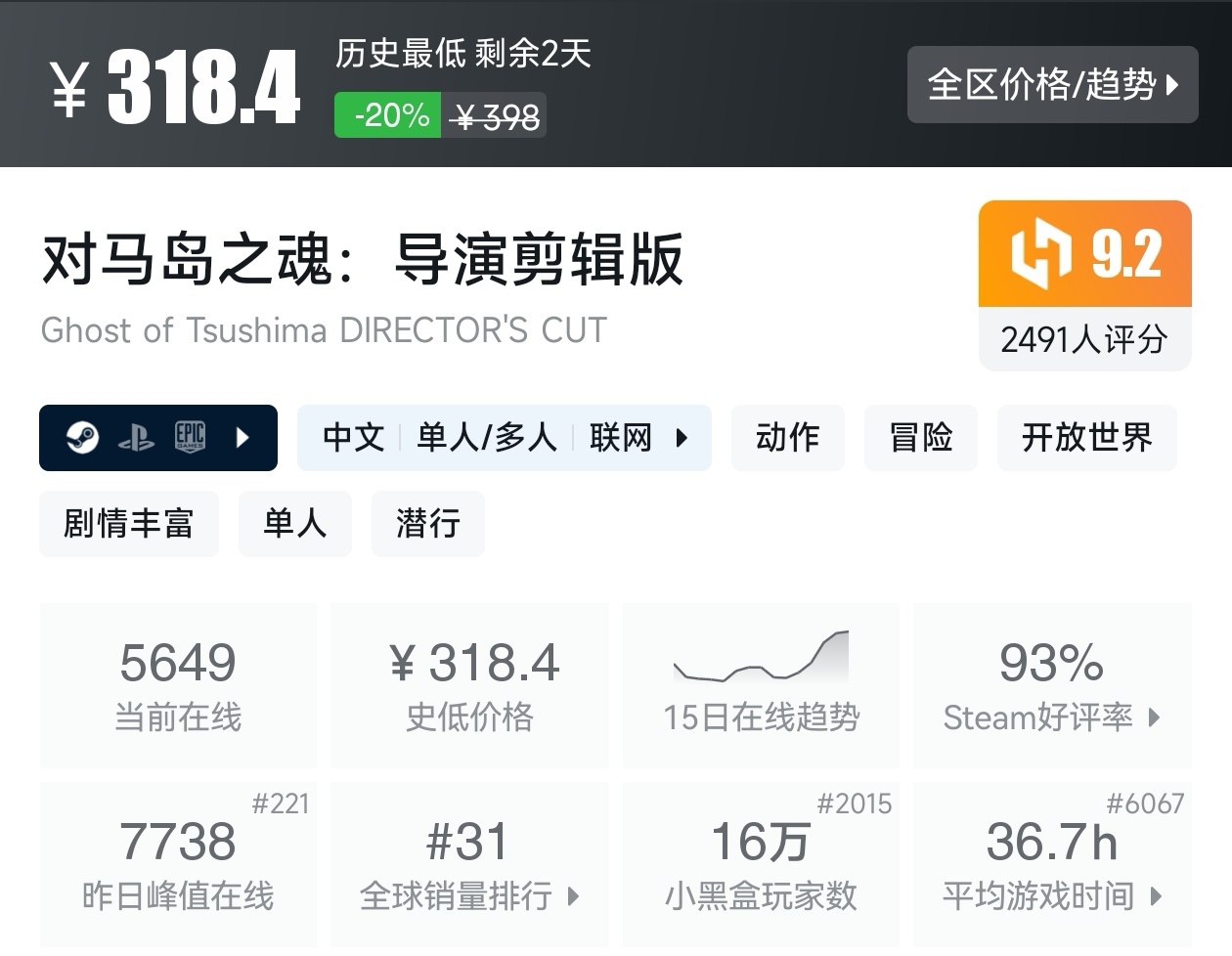Click the Ghost of Tsushima DIRECTOR'S CUT subtitle

pyautogui.click(x=324, y=330)
